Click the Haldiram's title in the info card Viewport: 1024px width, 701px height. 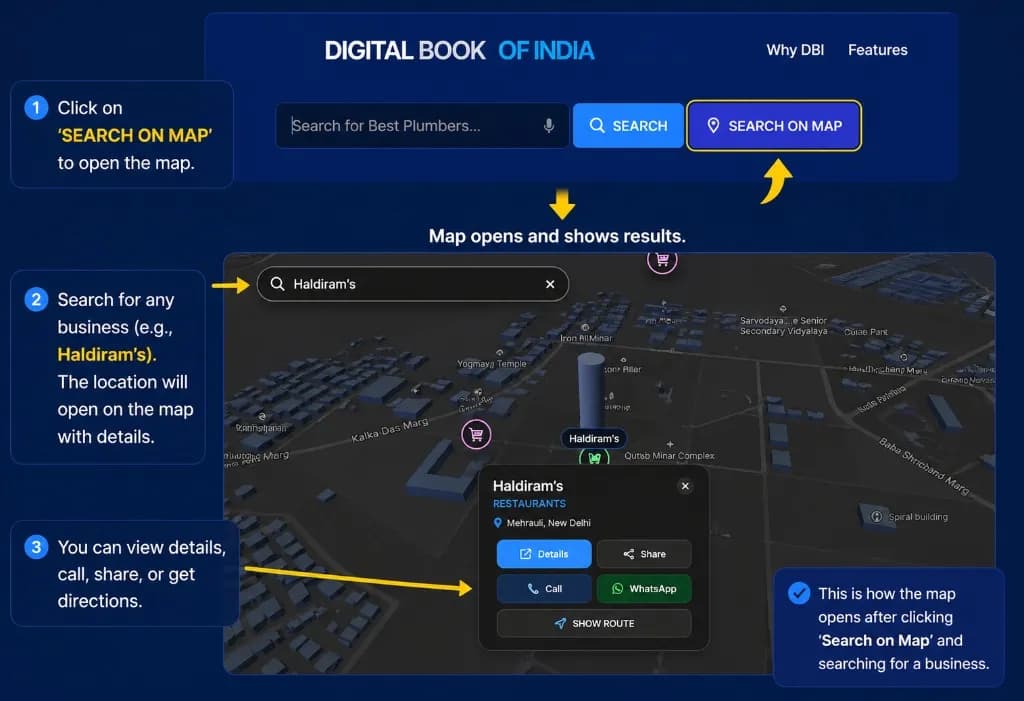click(528, 486)
